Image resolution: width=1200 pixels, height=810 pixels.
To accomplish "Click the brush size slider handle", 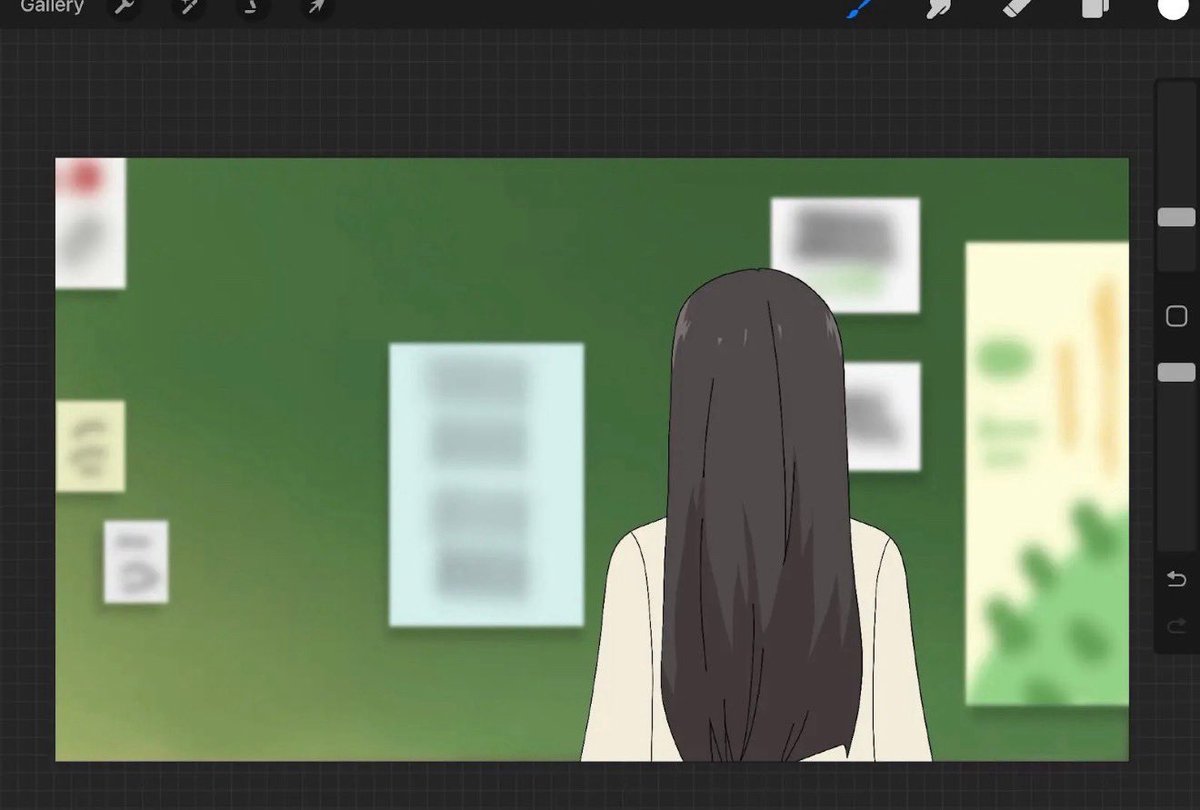I will click(1176, 217).
